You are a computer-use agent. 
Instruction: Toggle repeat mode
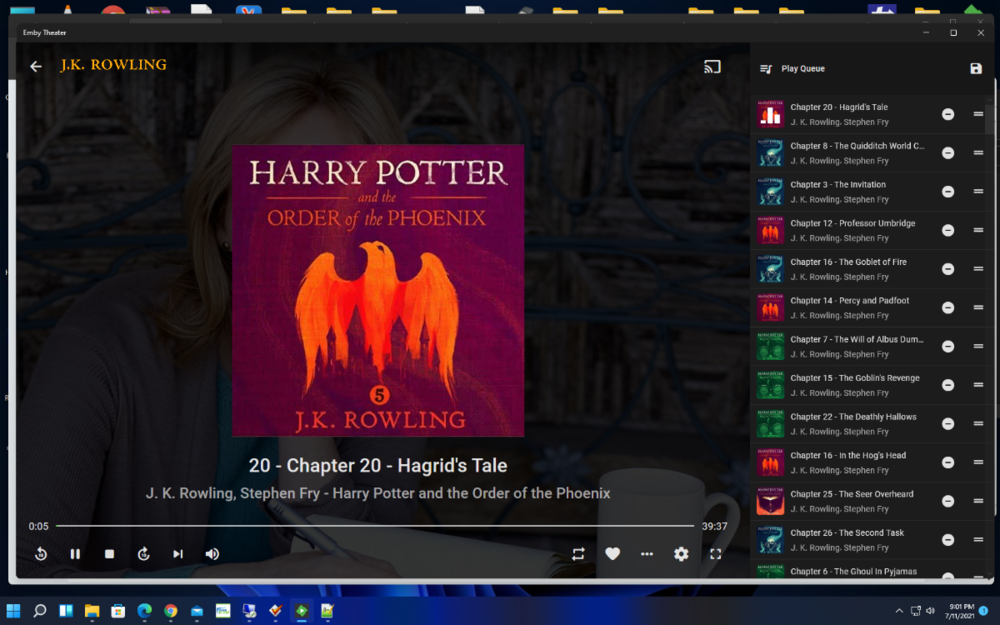pyautogui.click(x=578, y=554)
